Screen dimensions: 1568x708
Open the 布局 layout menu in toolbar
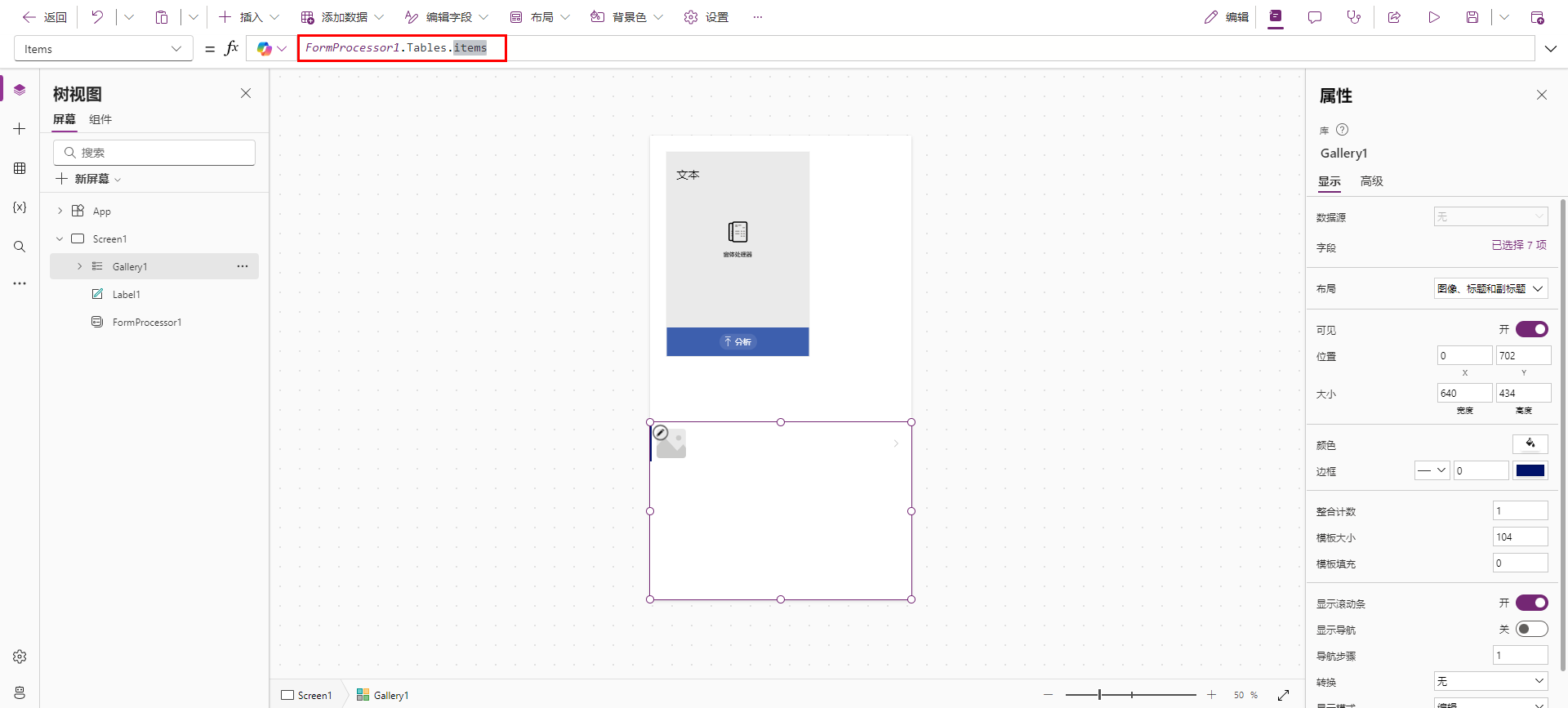point(540,17)
